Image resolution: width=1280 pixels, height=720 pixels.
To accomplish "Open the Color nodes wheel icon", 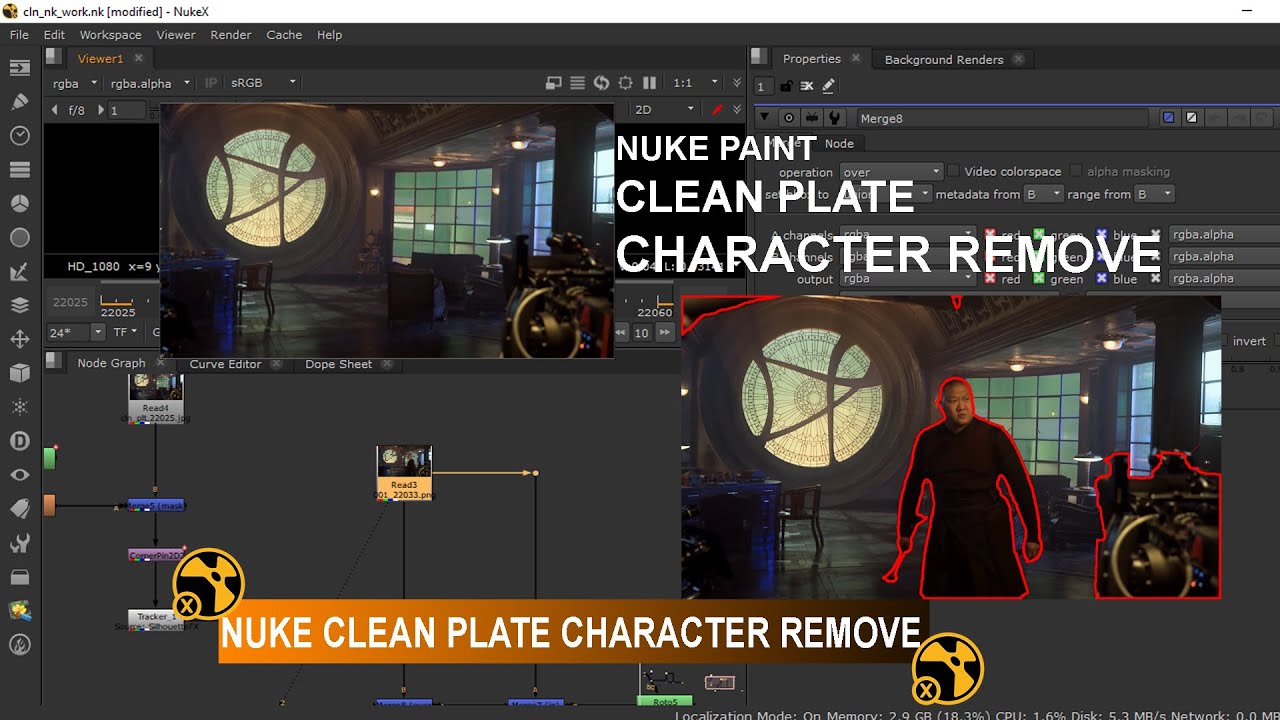I will pyautogui.click(x=19, y=203).
